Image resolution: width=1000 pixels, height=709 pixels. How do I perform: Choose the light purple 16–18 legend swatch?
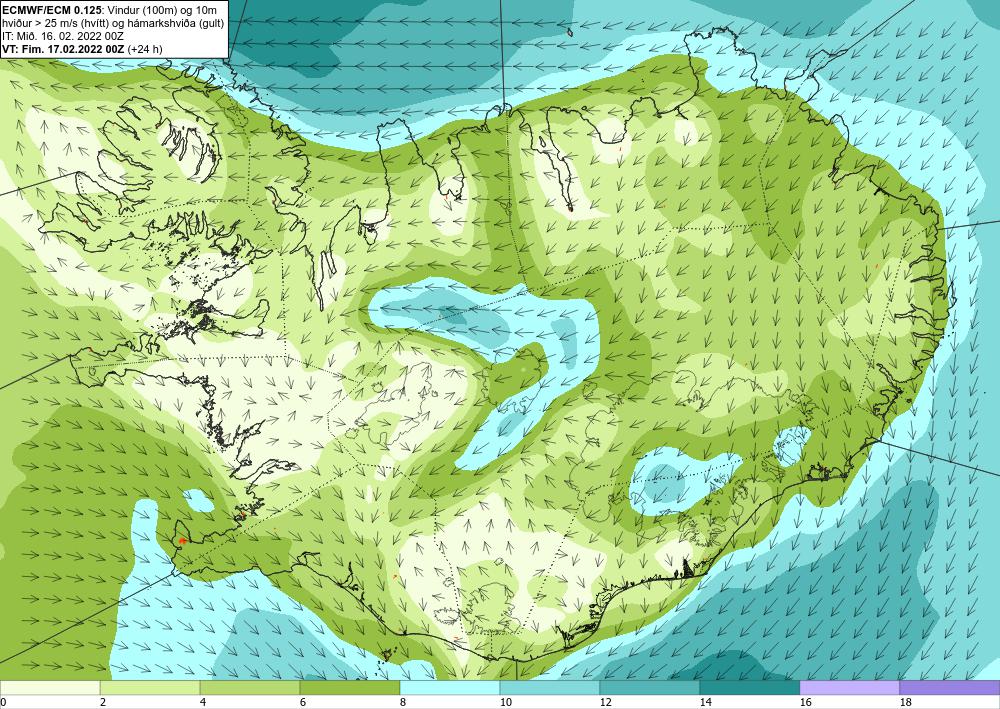pyautogui.click(x=849, y=688)
